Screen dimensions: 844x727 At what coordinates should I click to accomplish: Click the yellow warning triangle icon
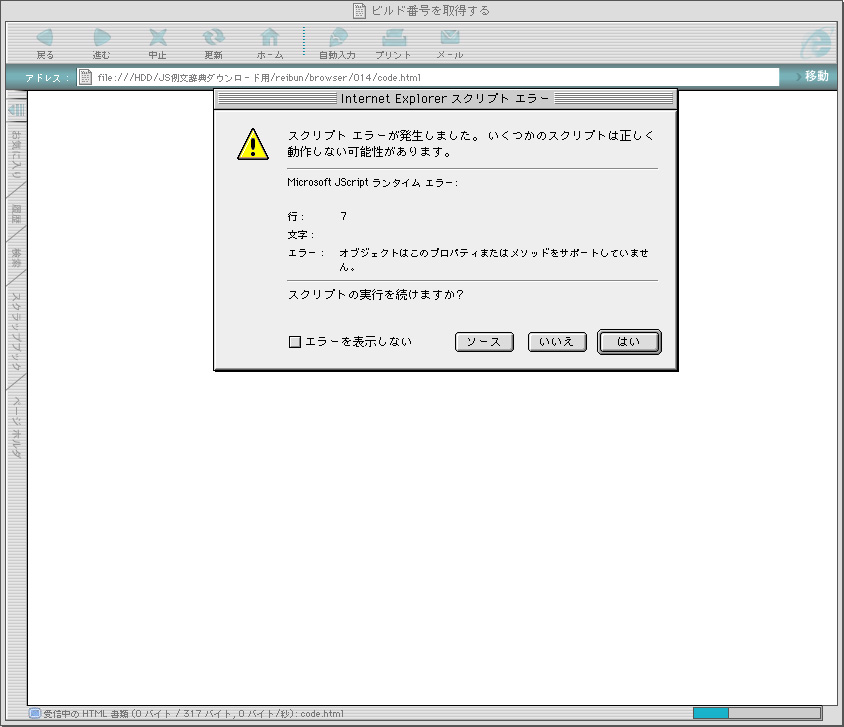point(253,145)
